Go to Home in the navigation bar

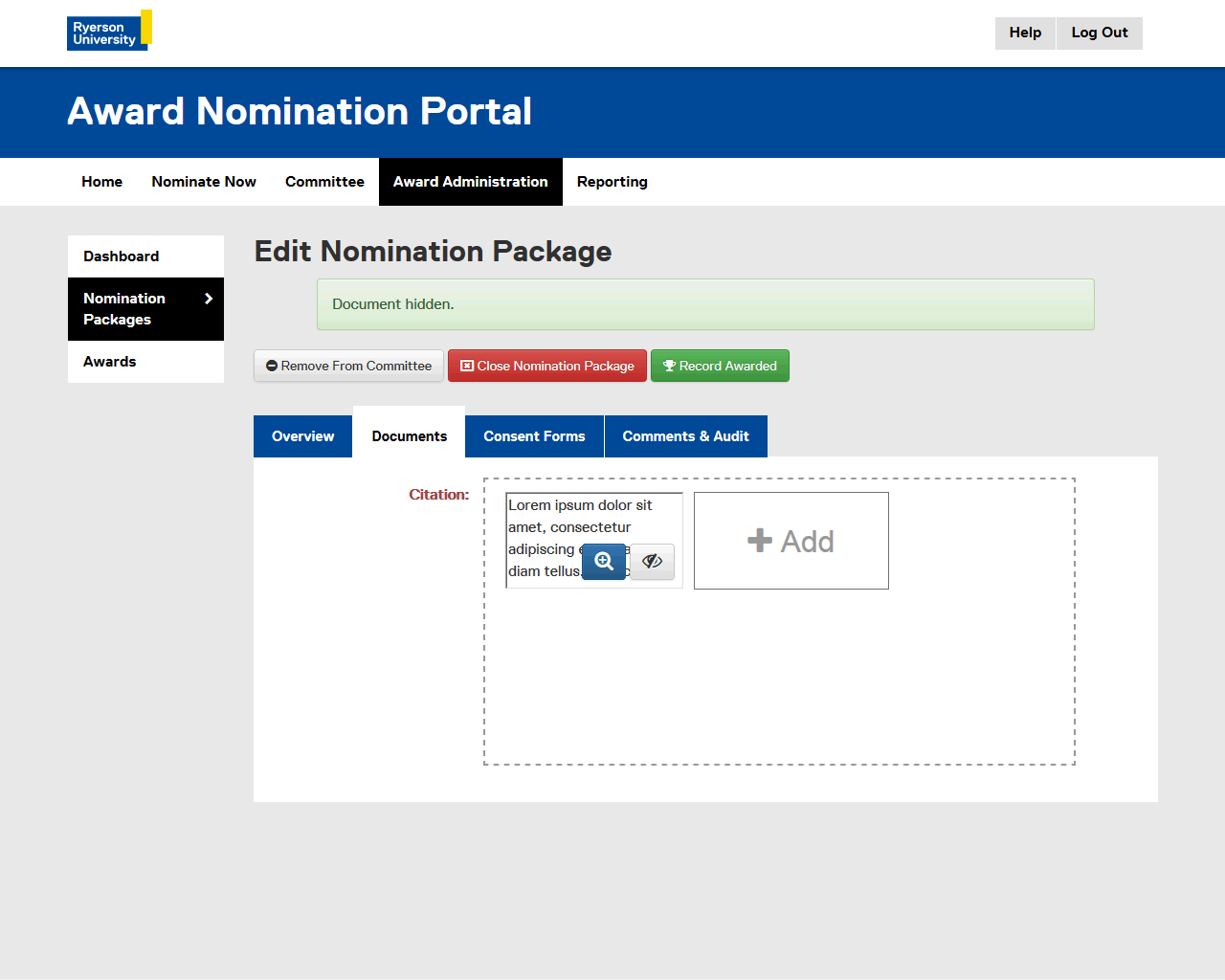pyautogui.click(x=101, y=182)
